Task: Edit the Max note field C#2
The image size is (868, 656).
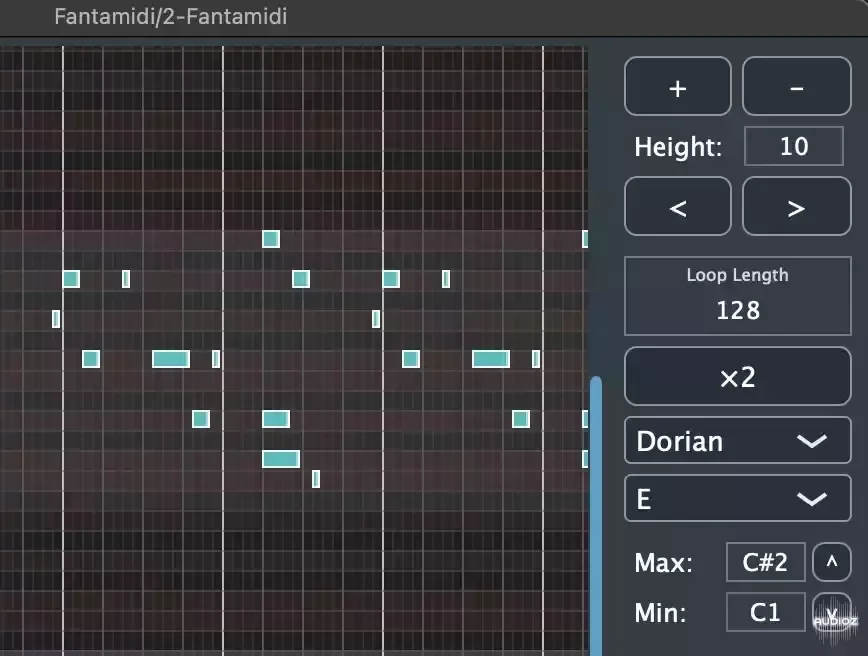Action: (766, 562)
